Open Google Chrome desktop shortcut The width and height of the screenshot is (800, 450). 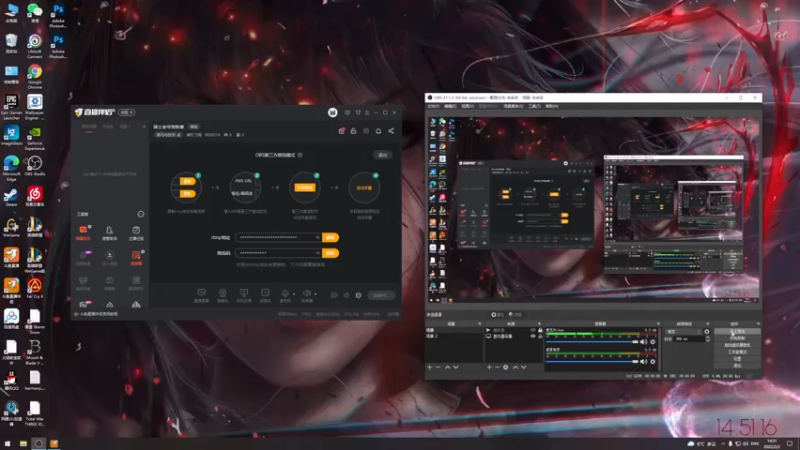pos(35,77)
